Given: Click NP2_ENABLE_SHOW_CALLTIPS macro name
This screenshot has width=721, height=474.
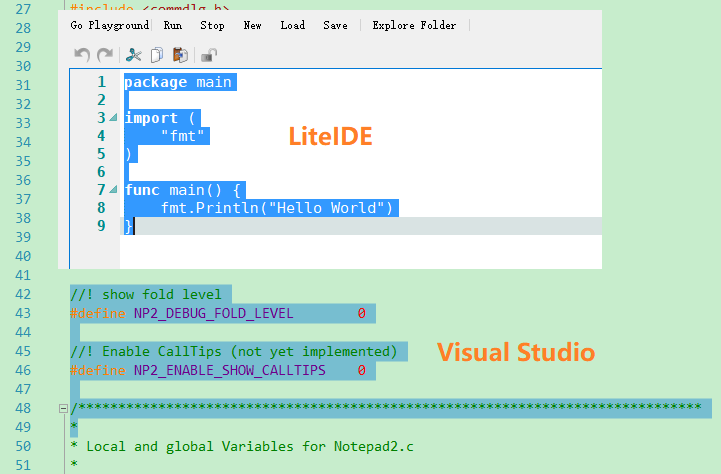Looking at the screenshot, I should click(229, 371).
